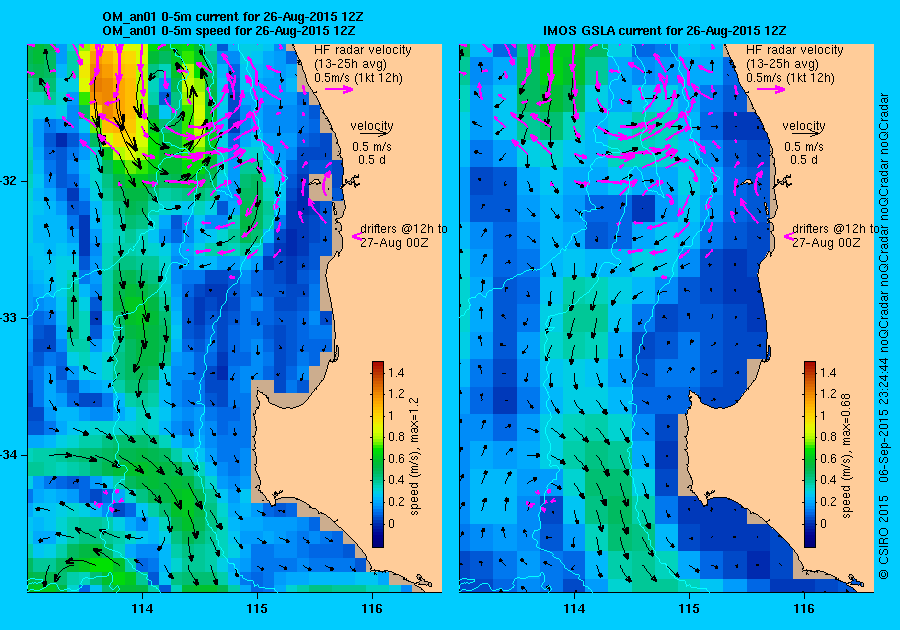
Task: Click 'drifters @12h to' label in left map
Action: (404, 228)
